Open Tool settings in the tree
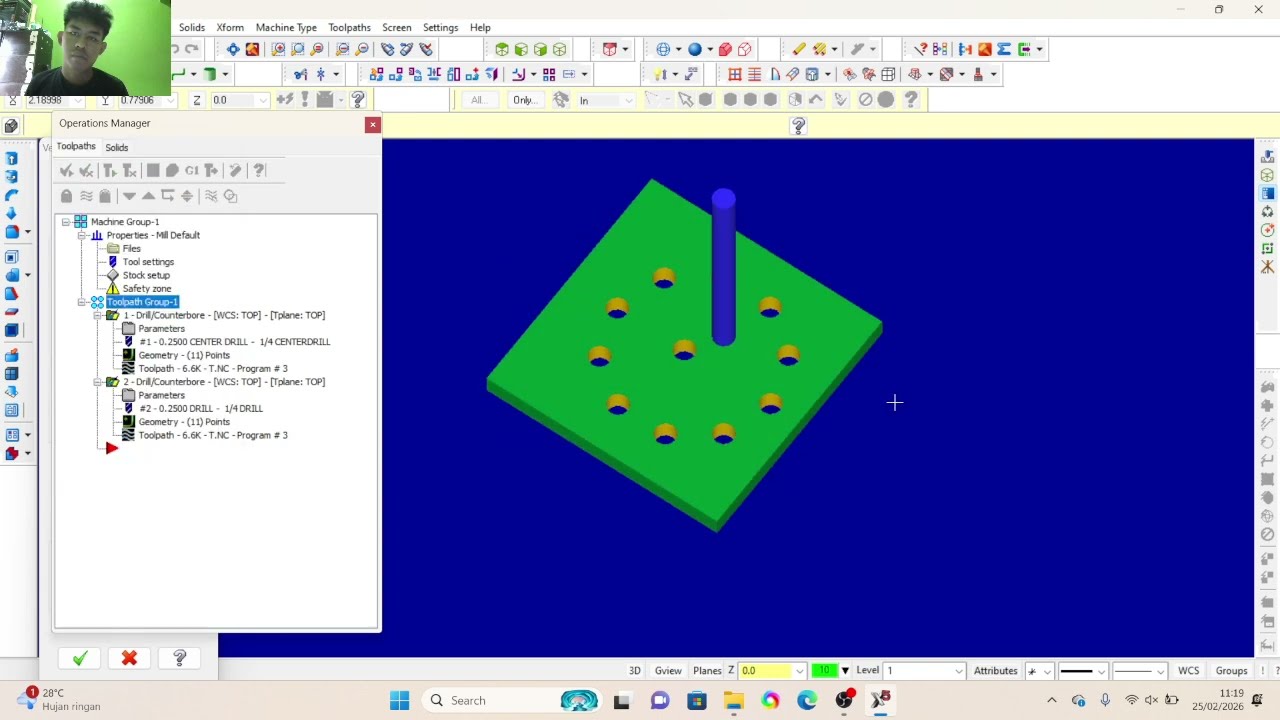This screenshot has height=720, width=1280. [148, 262]
